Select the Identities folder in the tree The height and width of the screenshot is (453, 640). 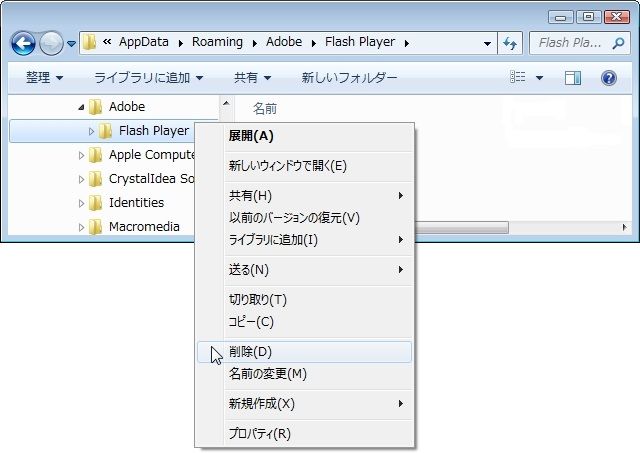point(136,203)
